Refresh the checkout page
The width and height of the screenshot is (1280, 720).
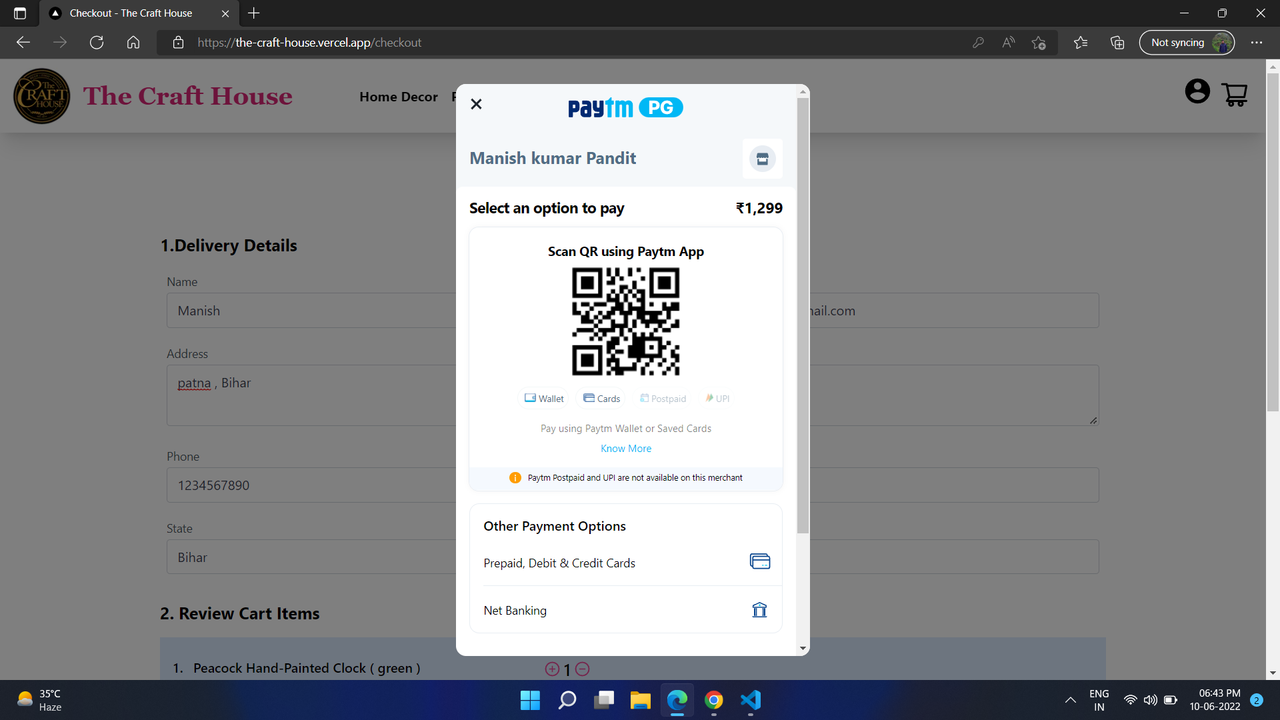tap(97, 43)
